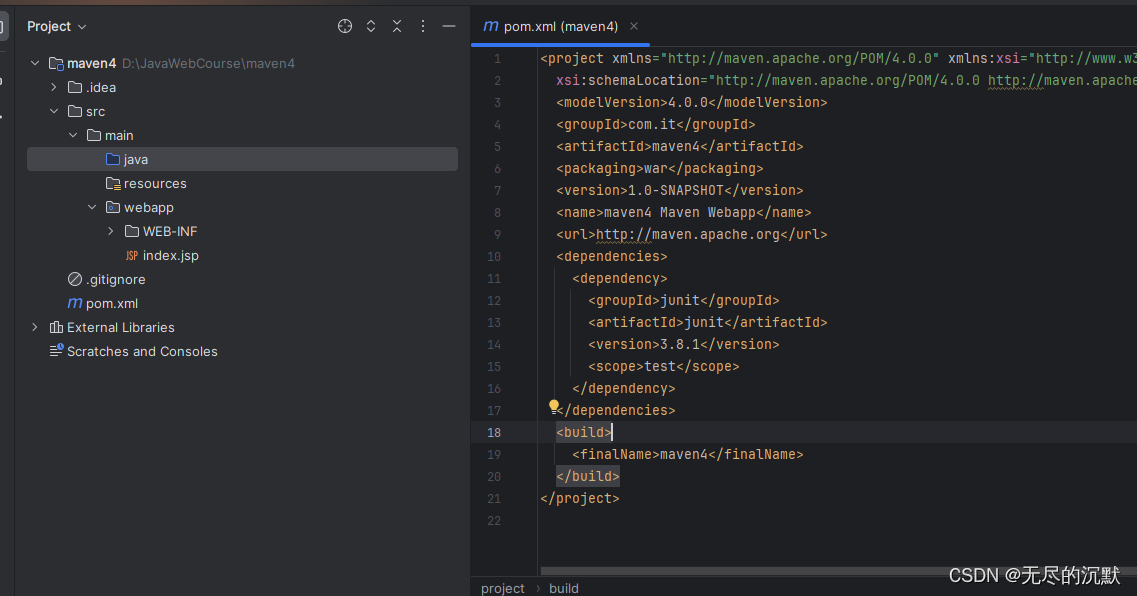Click the editor horizontal scrollbar
Viewport: 1137px width, 596px height.
(x=838, y=571)
